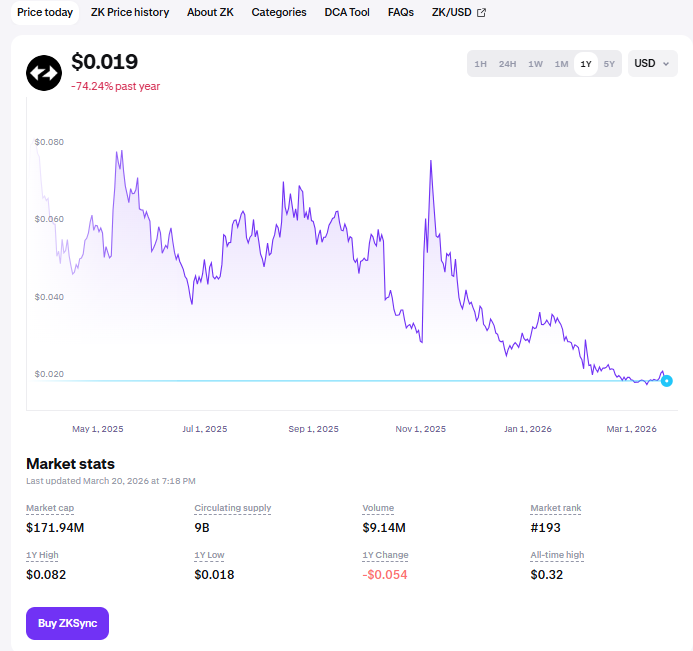Switch chart to 24H range
This screenshot has height=651, width=693.
pos(507,64)
